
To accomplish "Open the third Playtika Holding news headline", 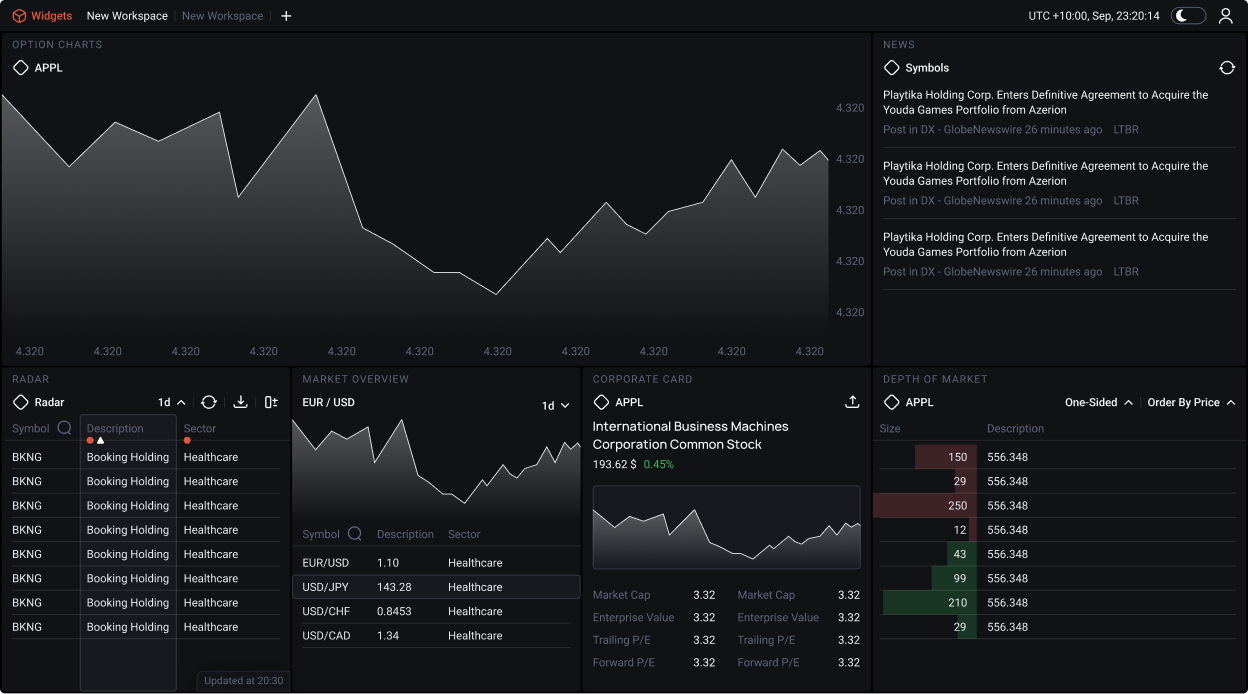I will 1045,244.
